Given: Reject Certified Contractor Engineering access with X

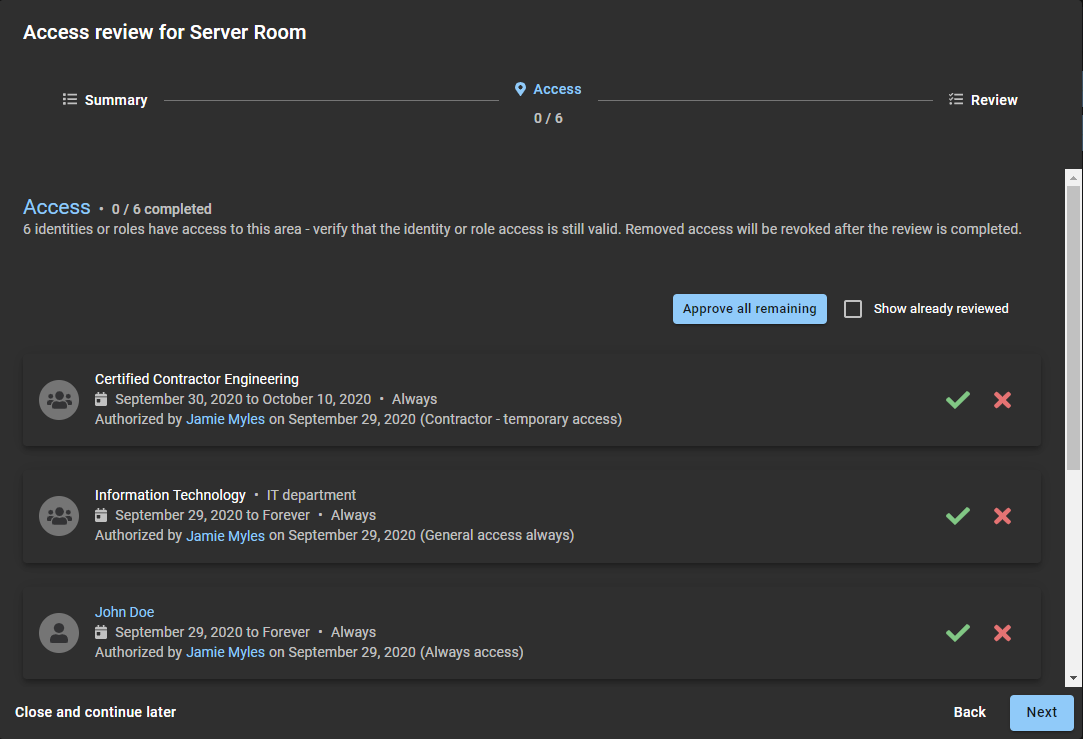Looking at the screenshot, I should click(x=1002, y=400).
